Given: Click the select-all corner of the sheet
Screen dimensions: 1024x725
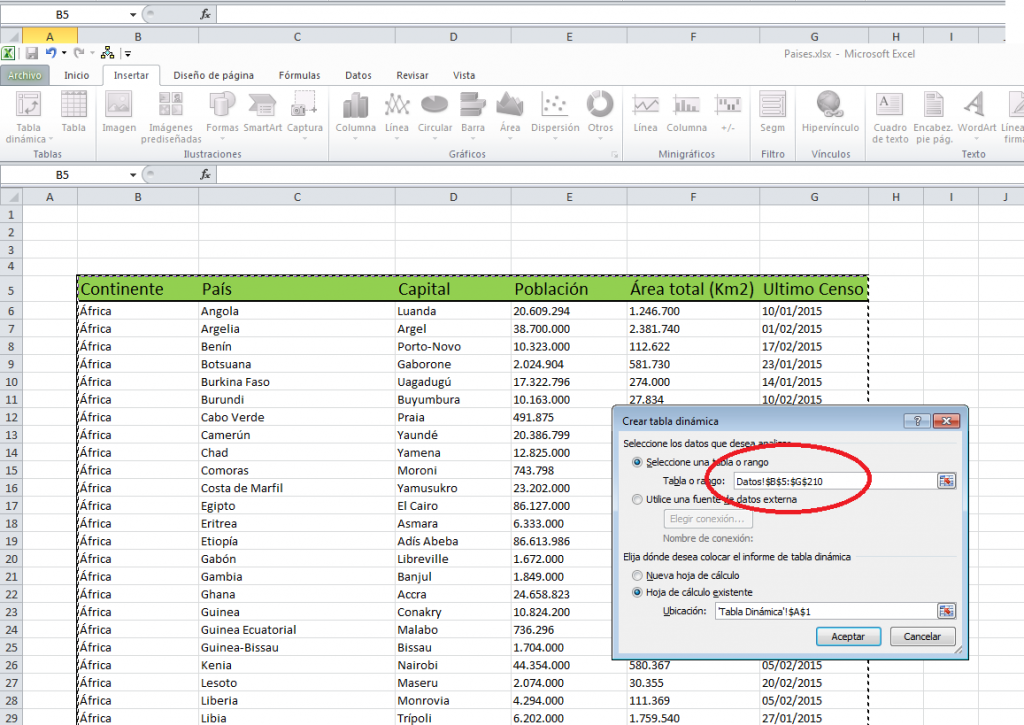Looking at the screenshot, I should pos(11,197).
